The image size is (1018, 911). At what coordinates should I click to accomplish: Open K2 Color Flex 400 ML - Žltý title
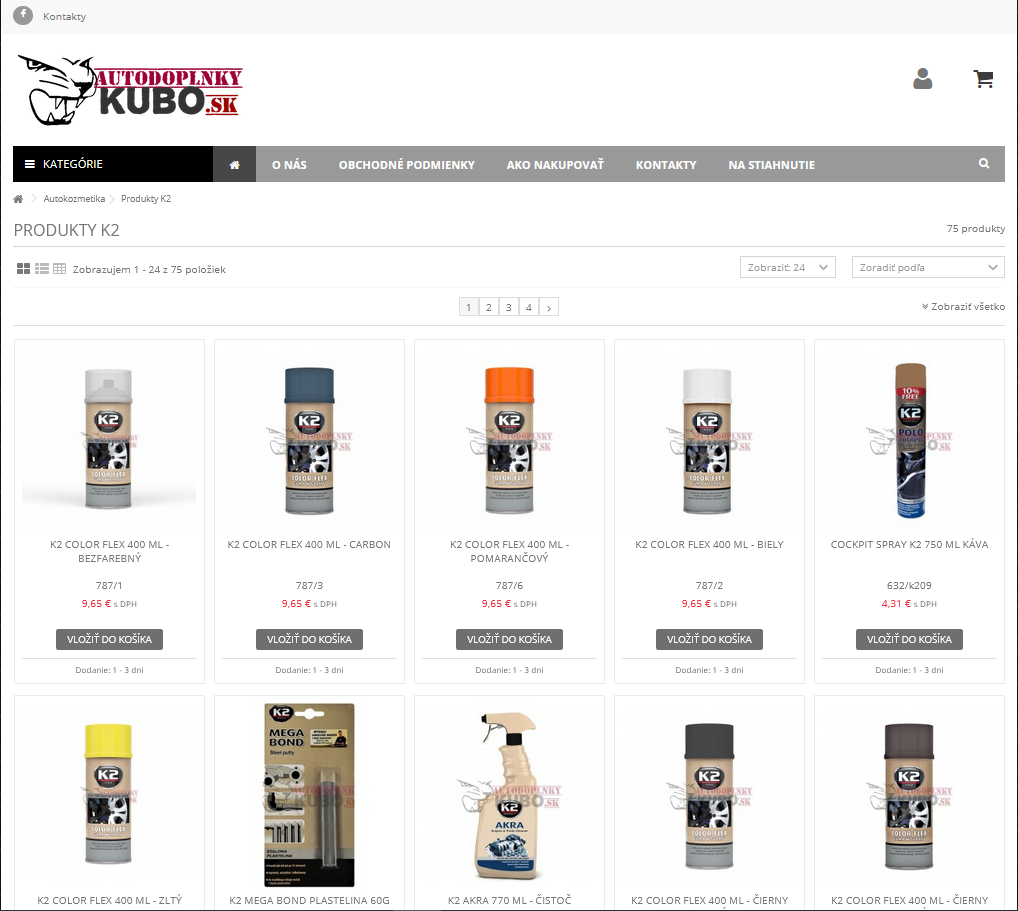point(109,901)
